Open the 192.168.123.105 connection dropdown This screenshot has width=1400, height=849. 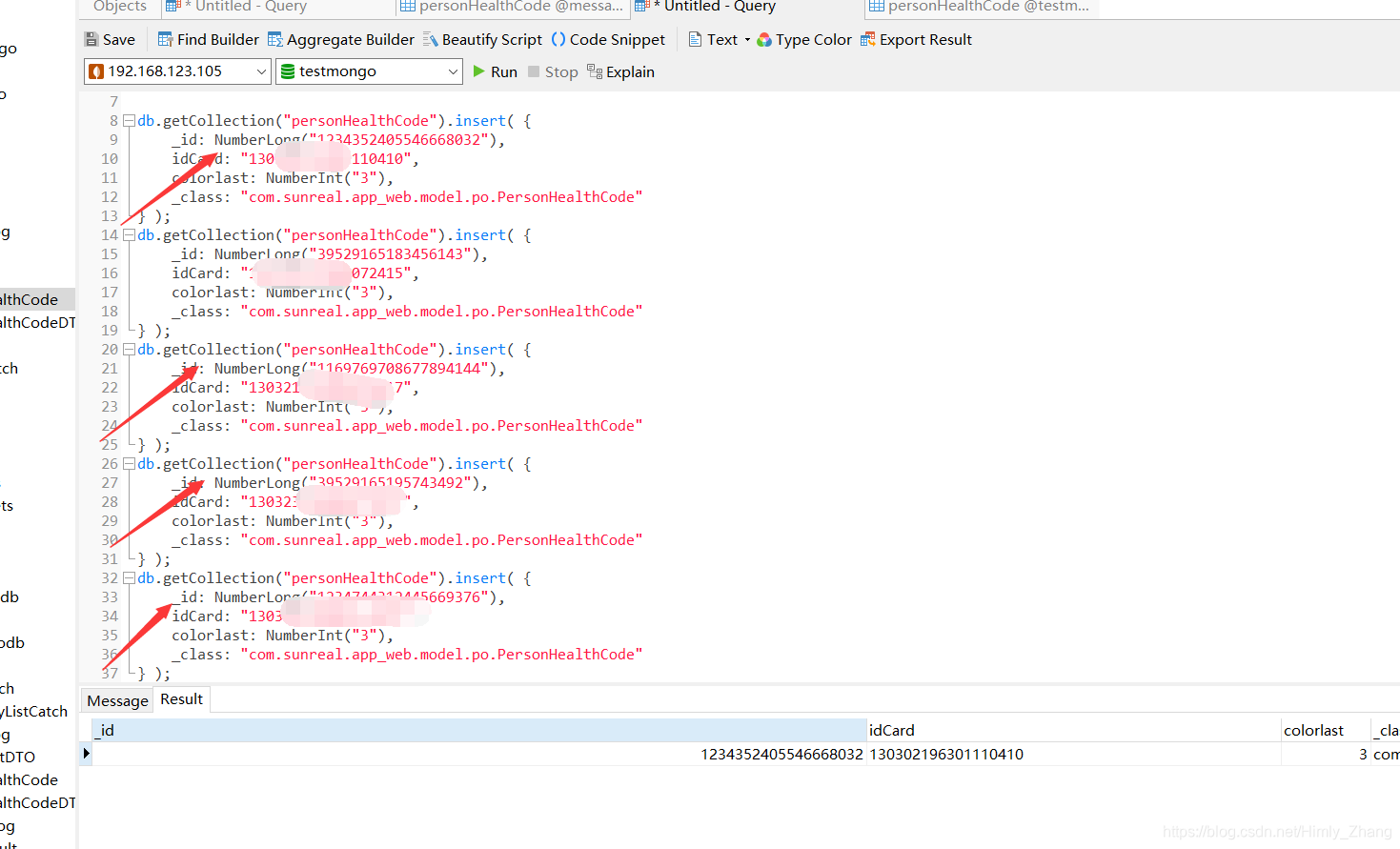[177, 71]
